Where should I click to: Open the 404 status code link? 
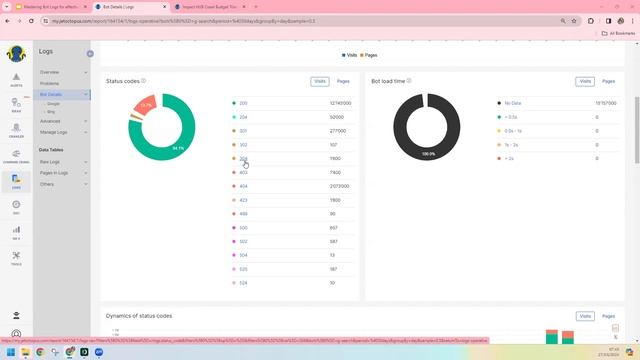click(243, 186)
